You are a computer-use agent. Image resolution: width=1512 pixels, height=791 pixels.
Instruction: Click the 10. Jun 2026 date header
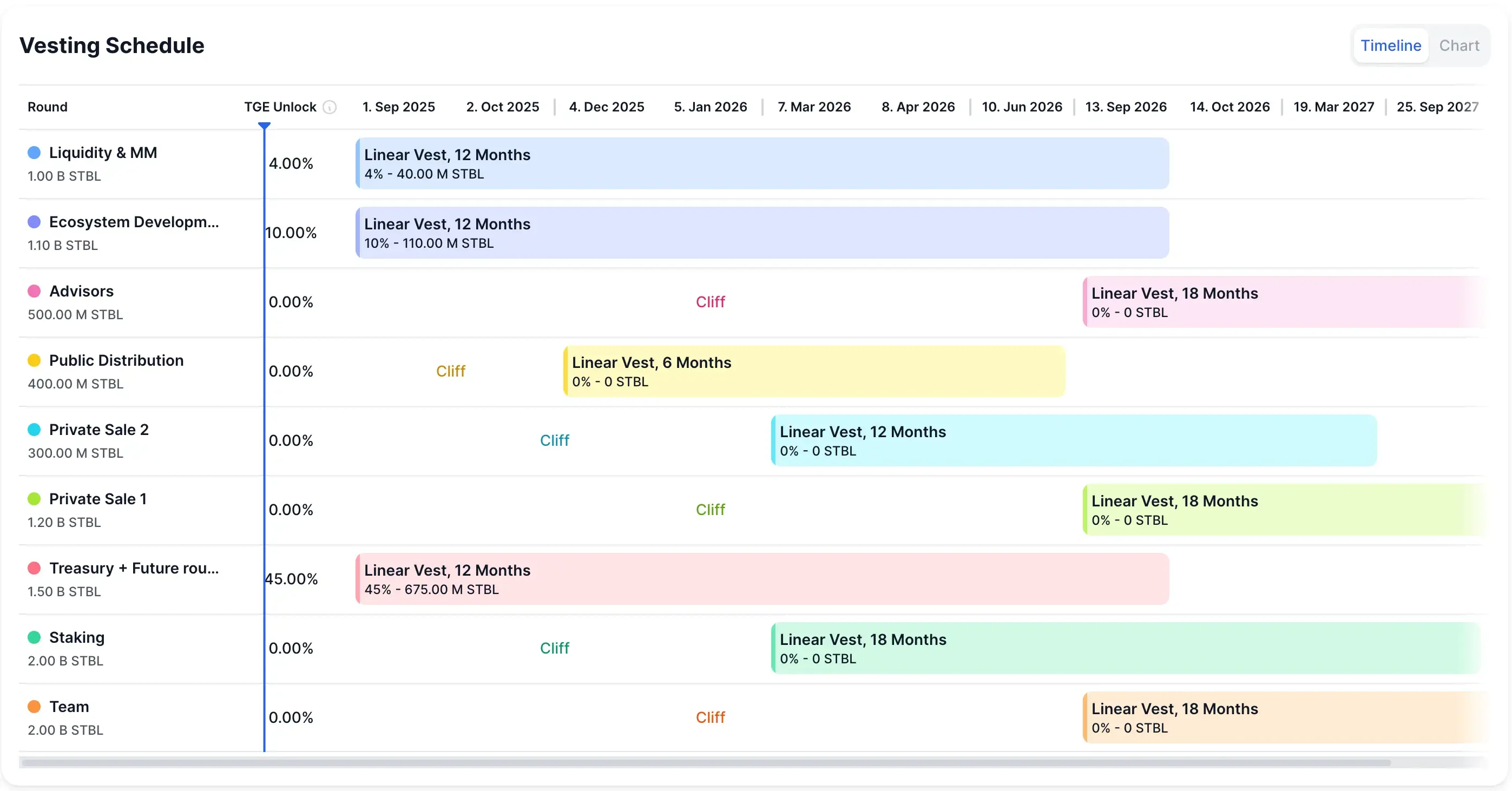(1021, 107)
